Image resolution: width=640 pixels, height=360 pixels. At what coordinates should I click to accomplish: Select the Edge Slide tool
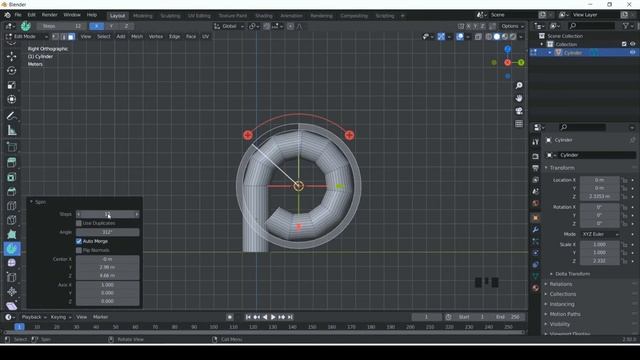pyautogui.click(x=11, y=277)
